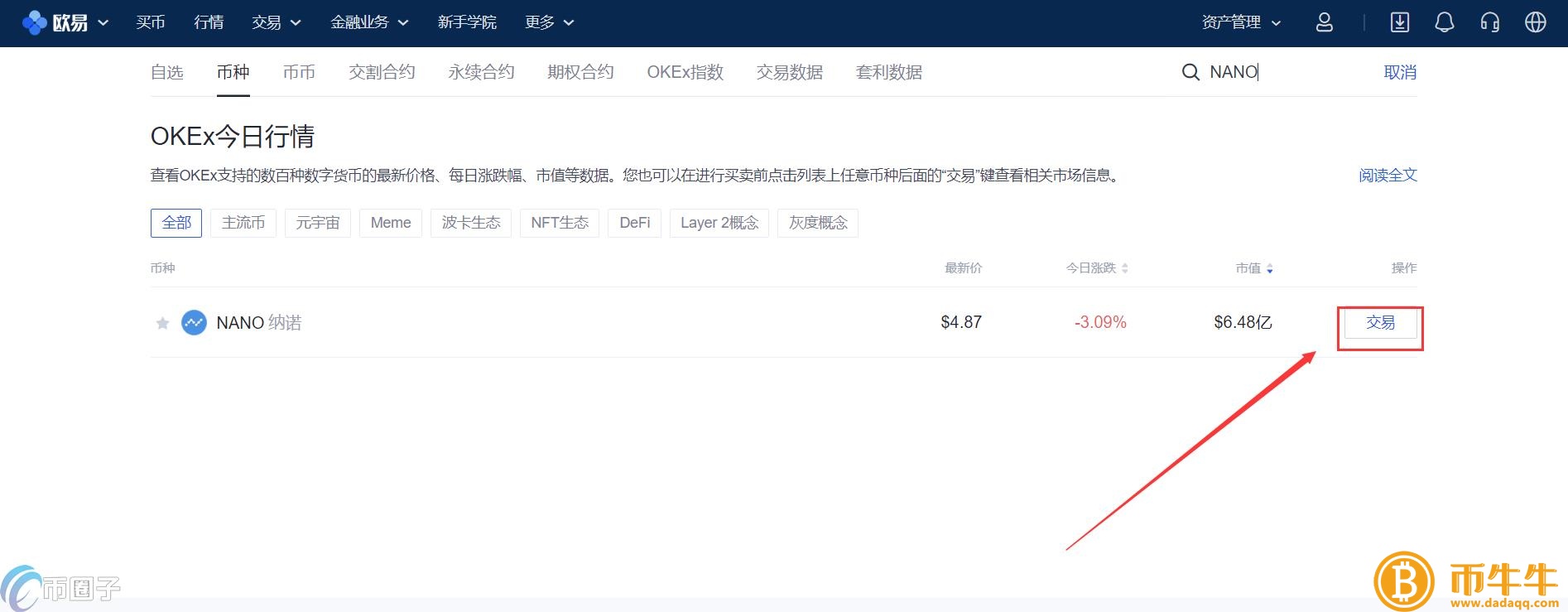Click the headset customer support icon
The width and height of the screenshot is (1568, 612).
pyautogui.click(x=1489, y=22)
